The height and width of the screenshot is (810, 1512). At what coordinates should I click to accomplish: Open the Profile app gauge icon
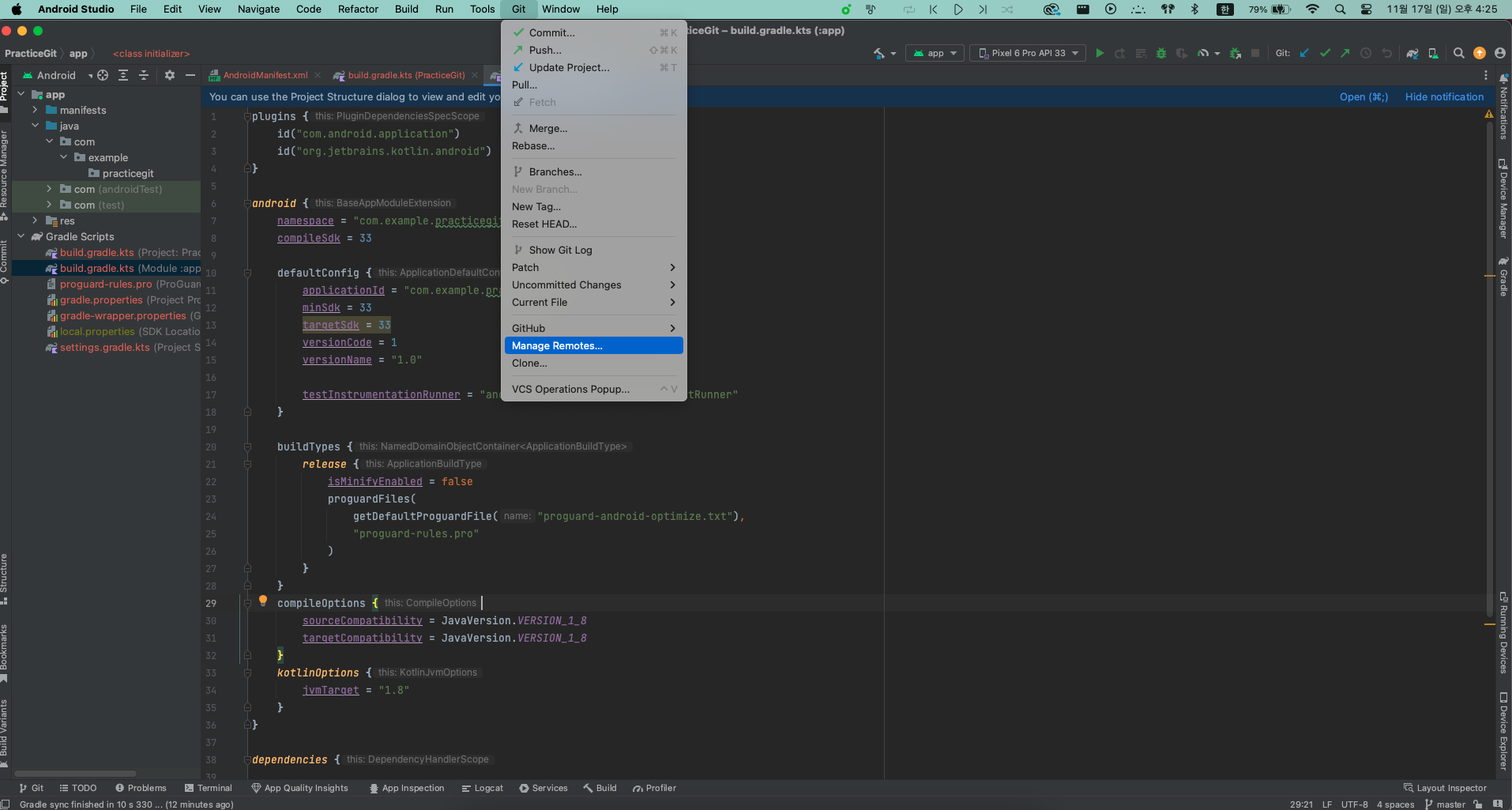1203,53
